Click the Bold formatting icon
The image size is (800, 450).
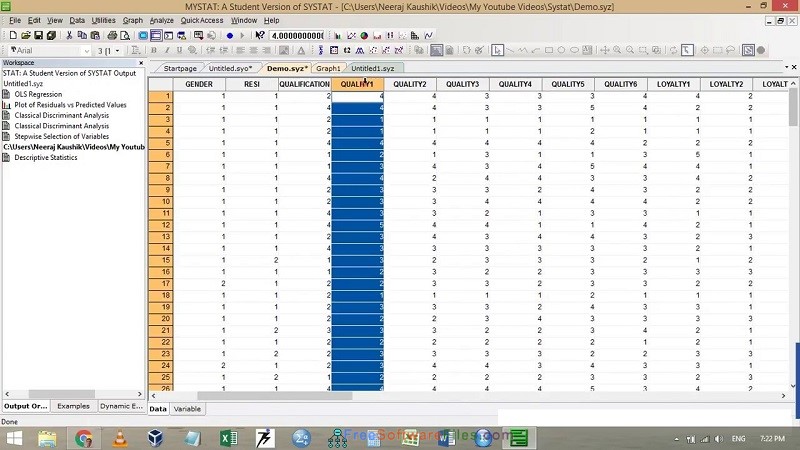click(154, 50)
